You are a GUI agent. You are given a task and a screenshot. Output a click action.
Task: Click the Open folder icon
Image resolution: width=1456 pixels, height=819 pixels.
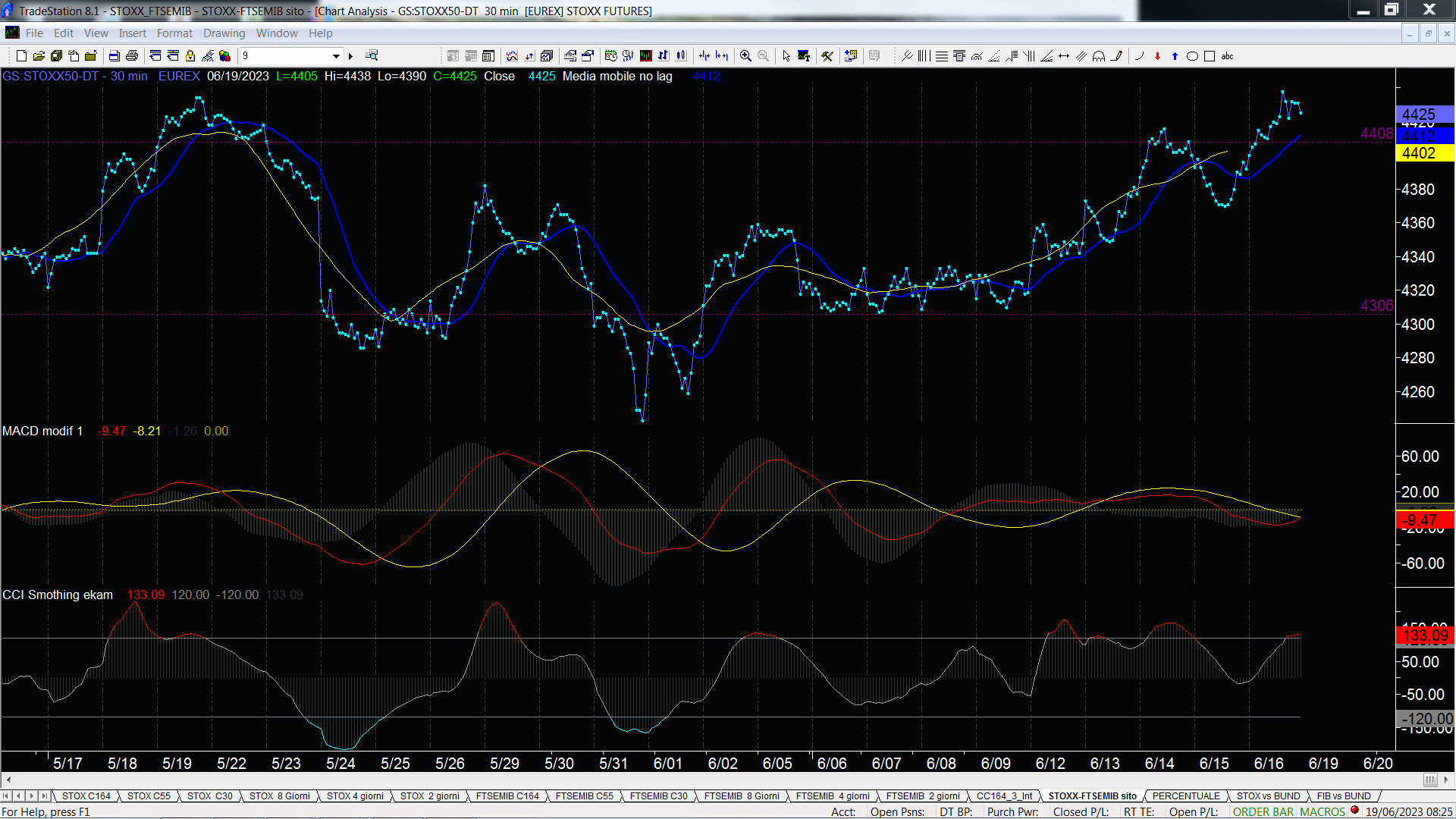tap(39, 56)
